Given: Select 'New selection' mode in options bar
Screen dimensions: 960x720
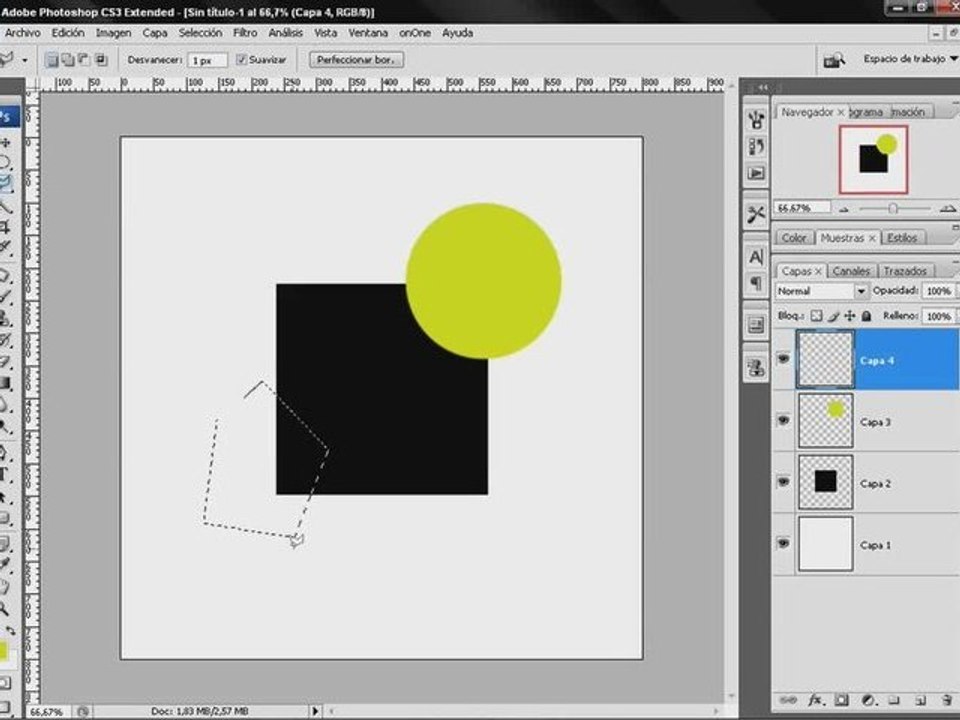Looking at the screenshot, I should (x=53, y=59).
